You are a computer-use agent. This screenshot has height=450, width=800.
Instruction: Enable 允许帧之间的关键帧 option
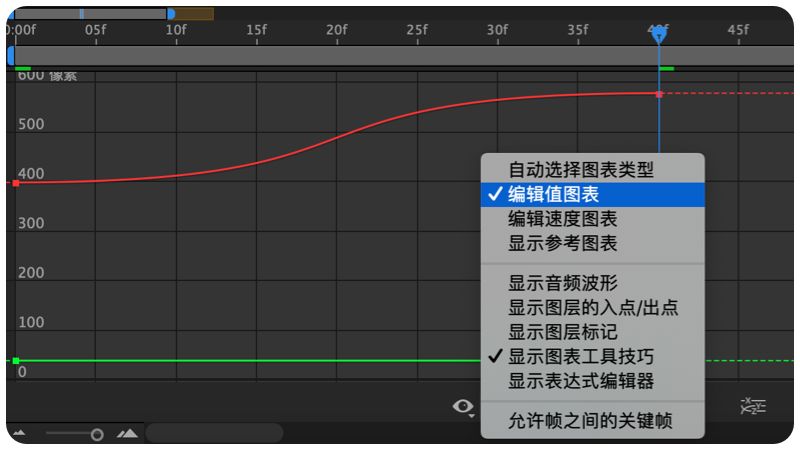[592, 421]
